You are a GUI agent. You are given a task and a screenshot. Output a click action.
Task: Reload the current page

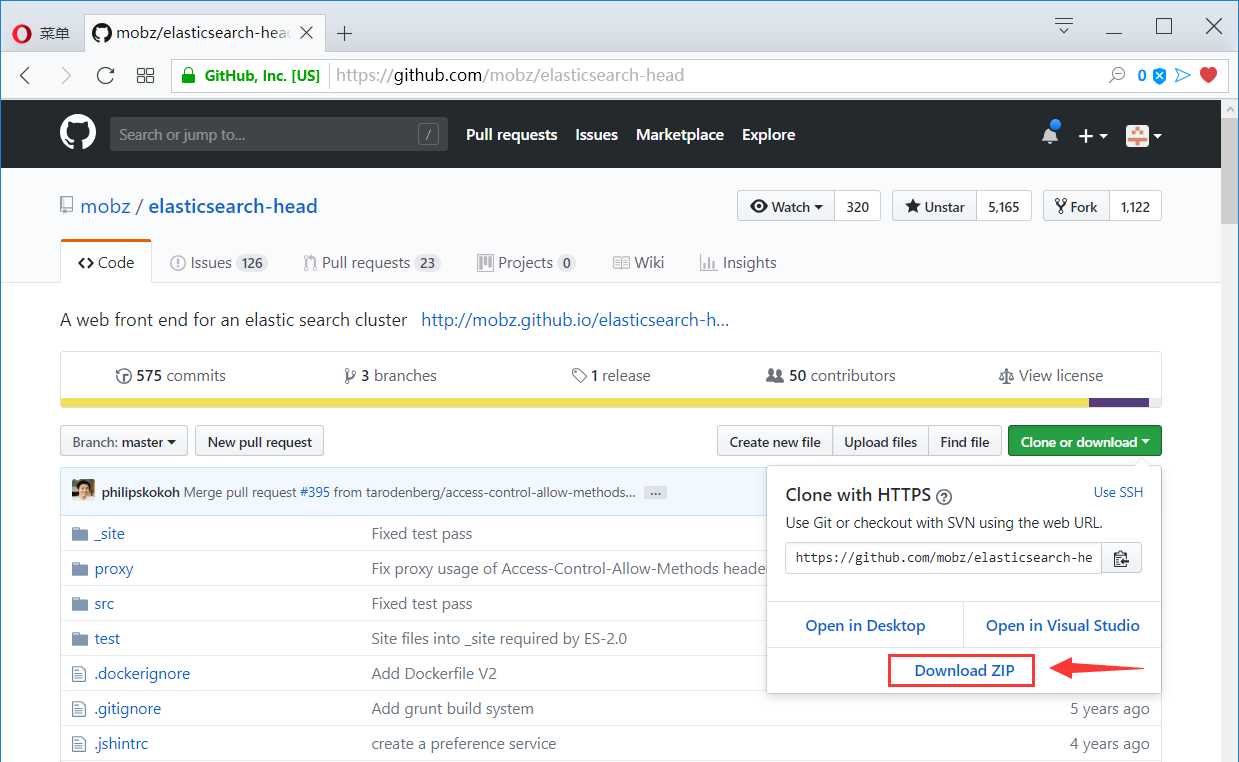click(x=105, y=75)
